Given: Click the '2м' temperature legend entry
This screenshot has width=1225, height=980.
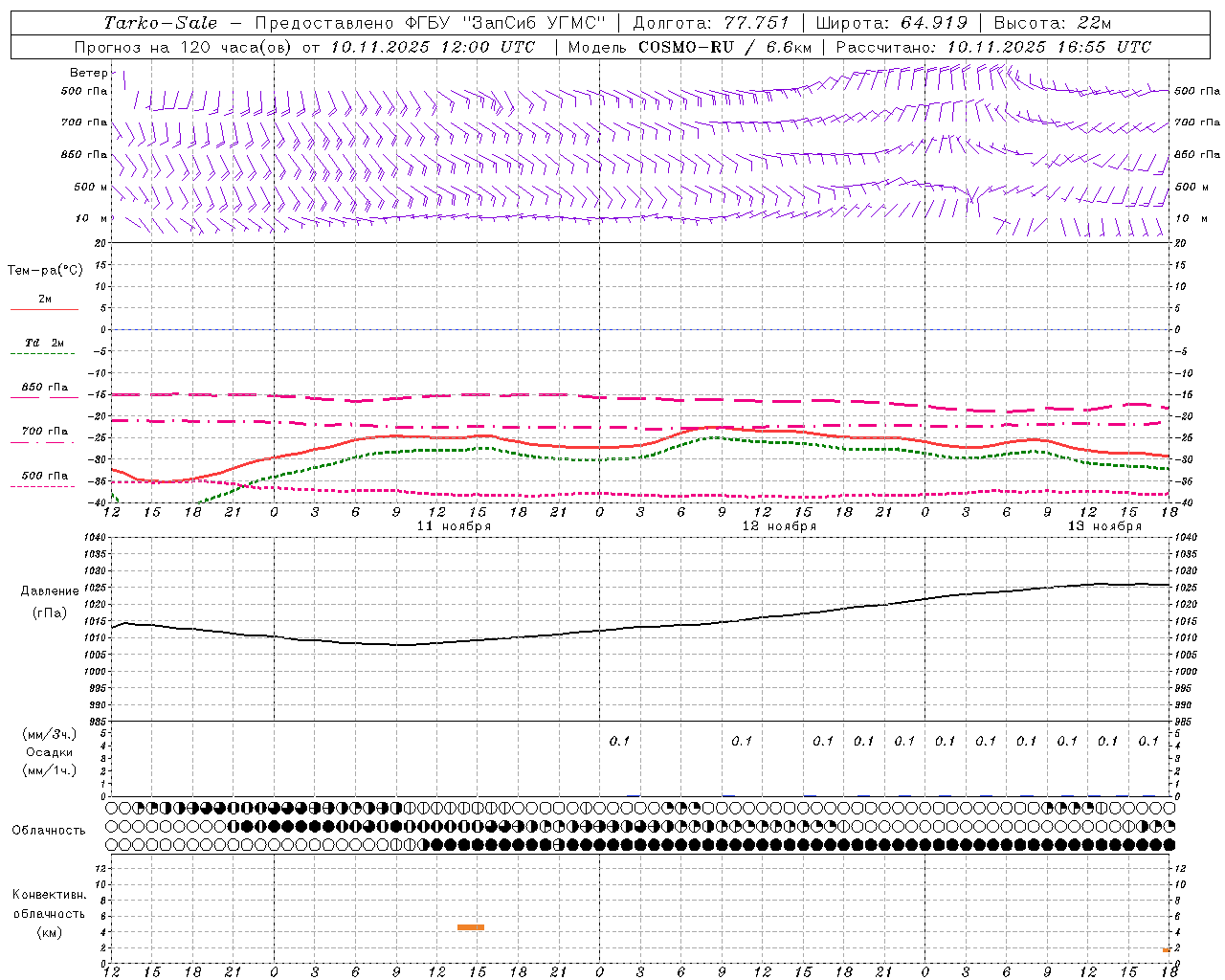Looking at the screenshot, I should (x=45, y=299).
